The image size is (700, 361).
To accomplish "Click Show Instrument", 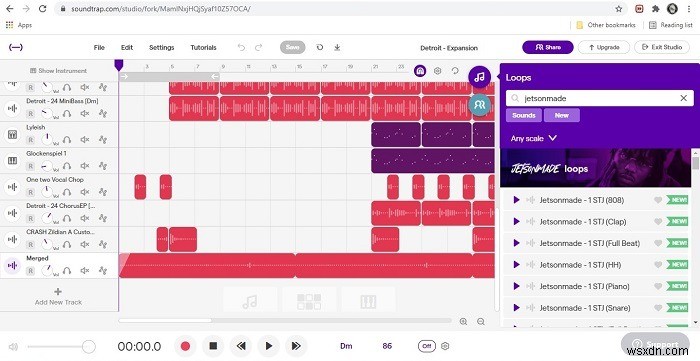I will 58,71.
